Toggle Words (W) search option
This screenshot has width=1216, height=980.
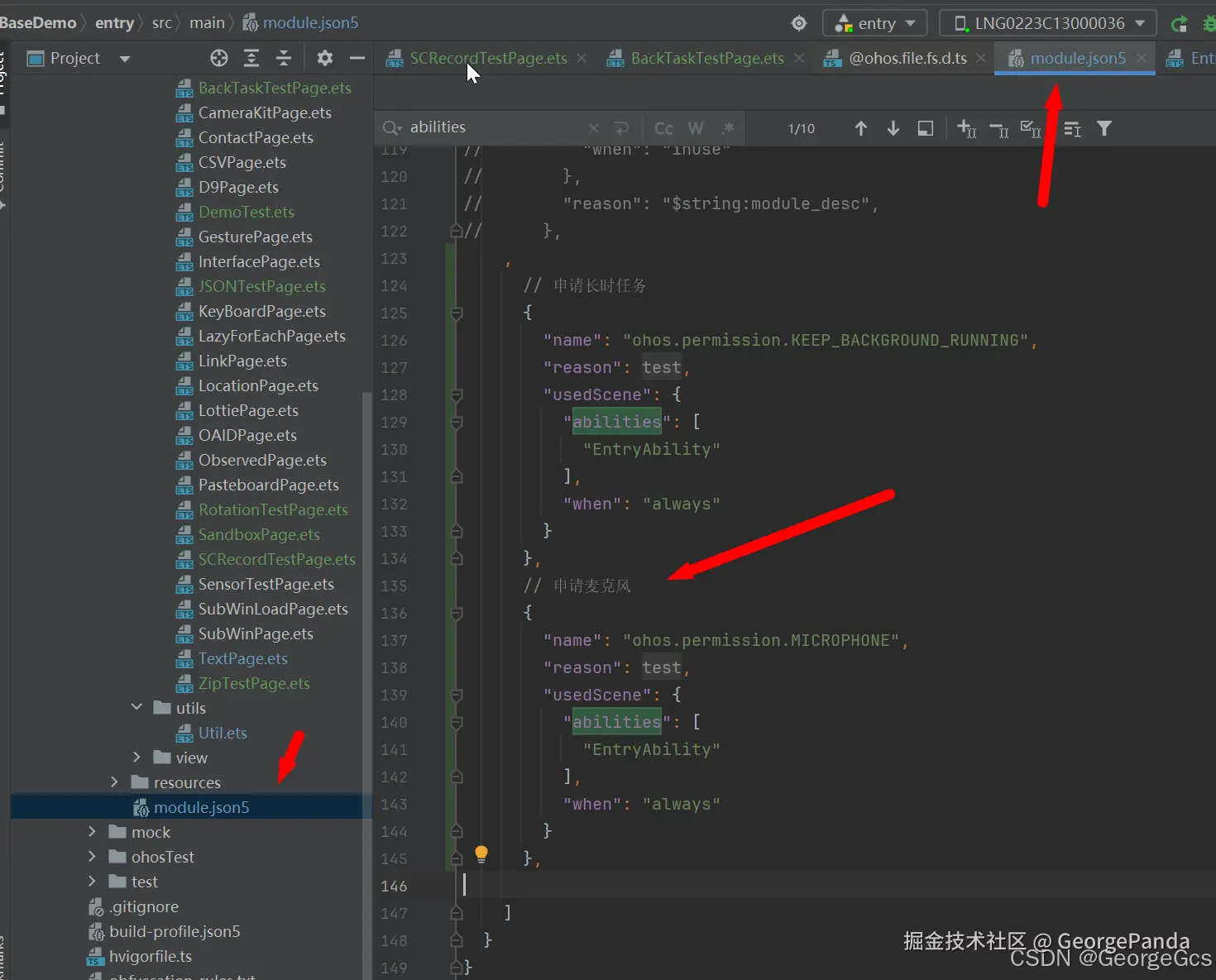(696, 128)
